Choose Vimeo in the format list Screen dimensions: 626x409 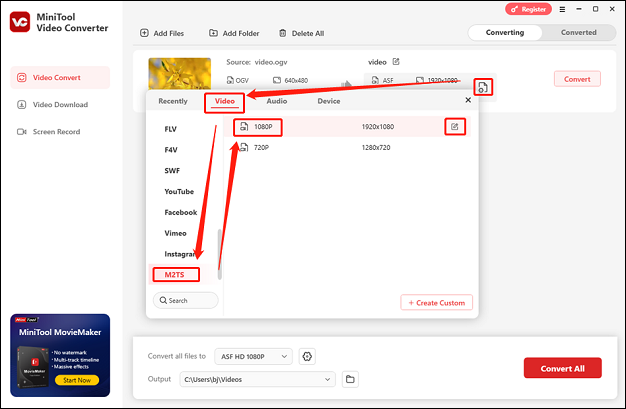pyautogui.click(x=175, y=233)
